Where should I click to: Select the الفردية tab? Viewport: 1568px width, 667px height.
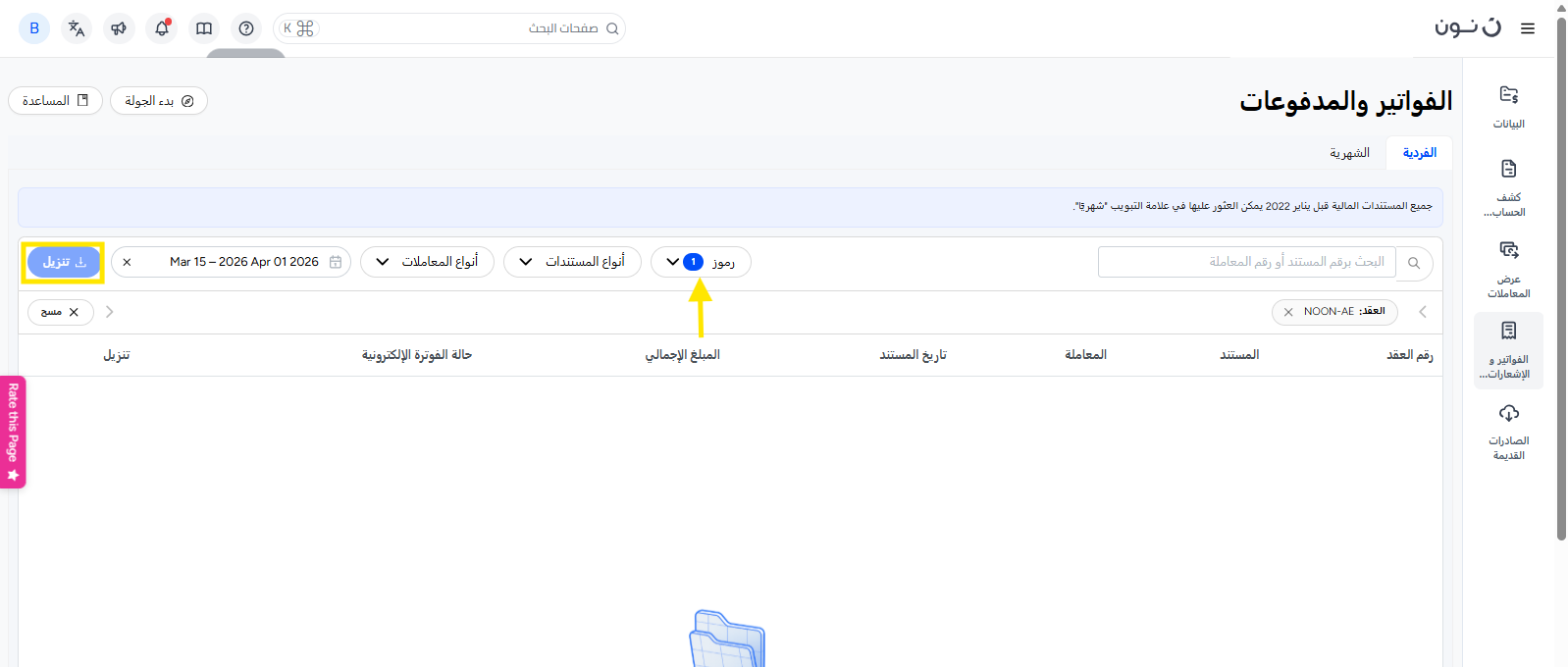click(1419, 153)
